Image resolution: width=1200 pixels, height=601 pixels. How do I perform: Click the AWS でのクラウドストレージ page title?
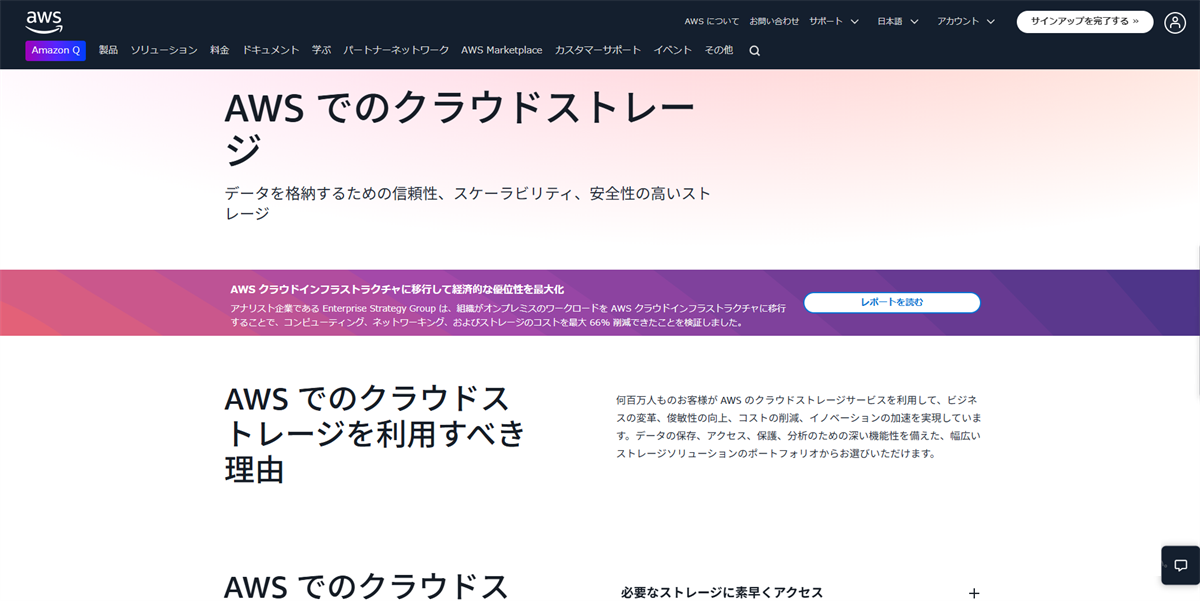pos(460,130)
